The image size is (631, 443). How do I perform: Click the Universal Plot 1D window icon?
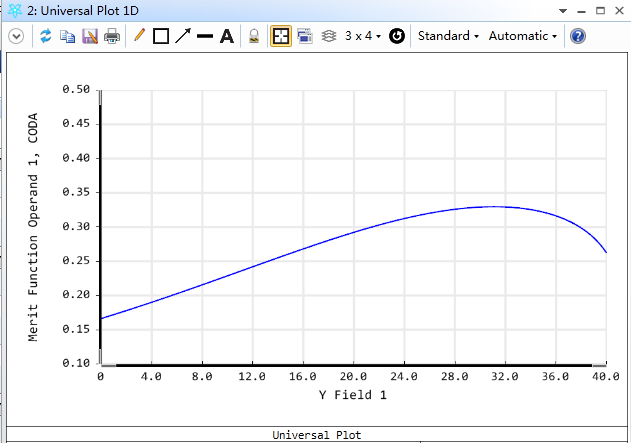coord(15,10)
